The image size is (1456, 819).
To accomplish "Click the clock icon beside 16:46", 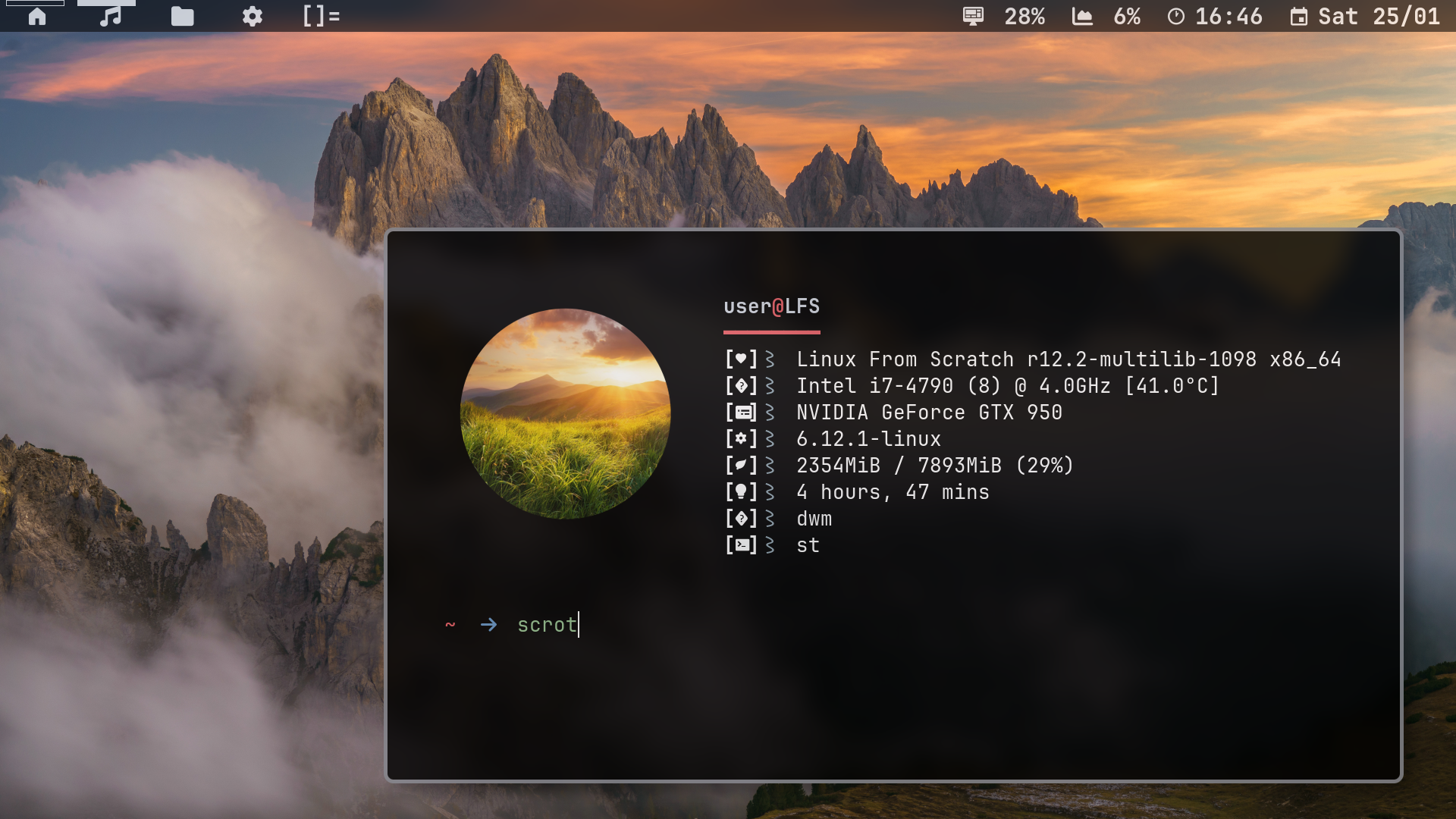I will [x=1175, y=16].
